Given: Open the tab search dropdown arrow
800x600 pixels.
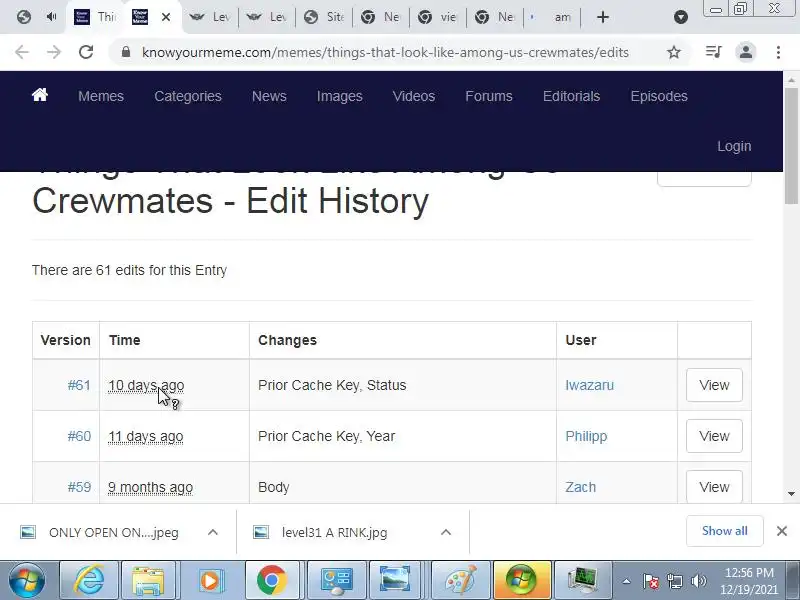Looking at the screenshot, I should pos(681,17).
